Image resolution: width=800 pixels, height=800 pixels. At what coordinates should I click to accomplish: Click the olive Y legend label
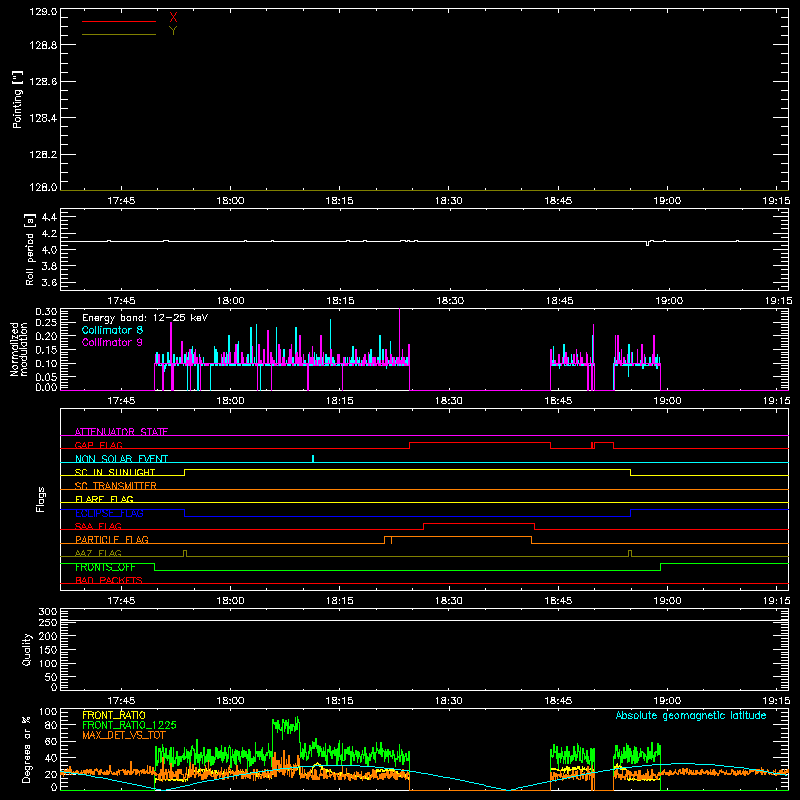tap(173, 31)
